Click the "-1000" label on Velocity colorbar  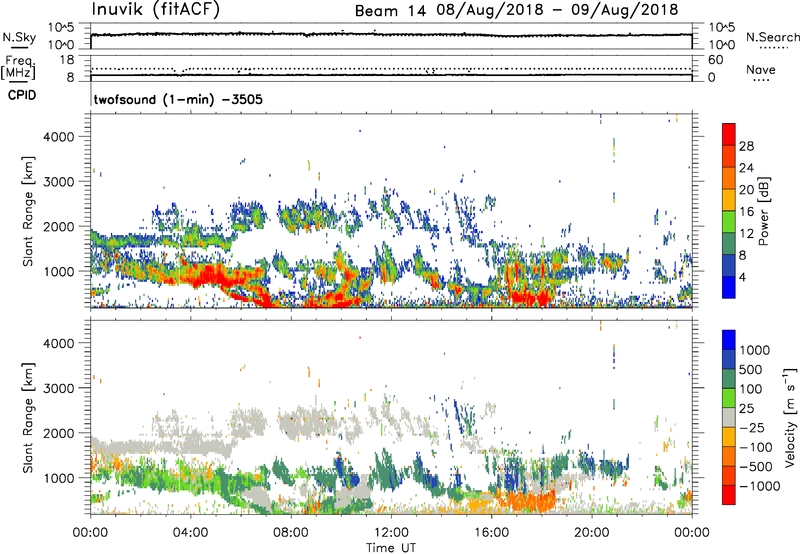click(759, 486)
